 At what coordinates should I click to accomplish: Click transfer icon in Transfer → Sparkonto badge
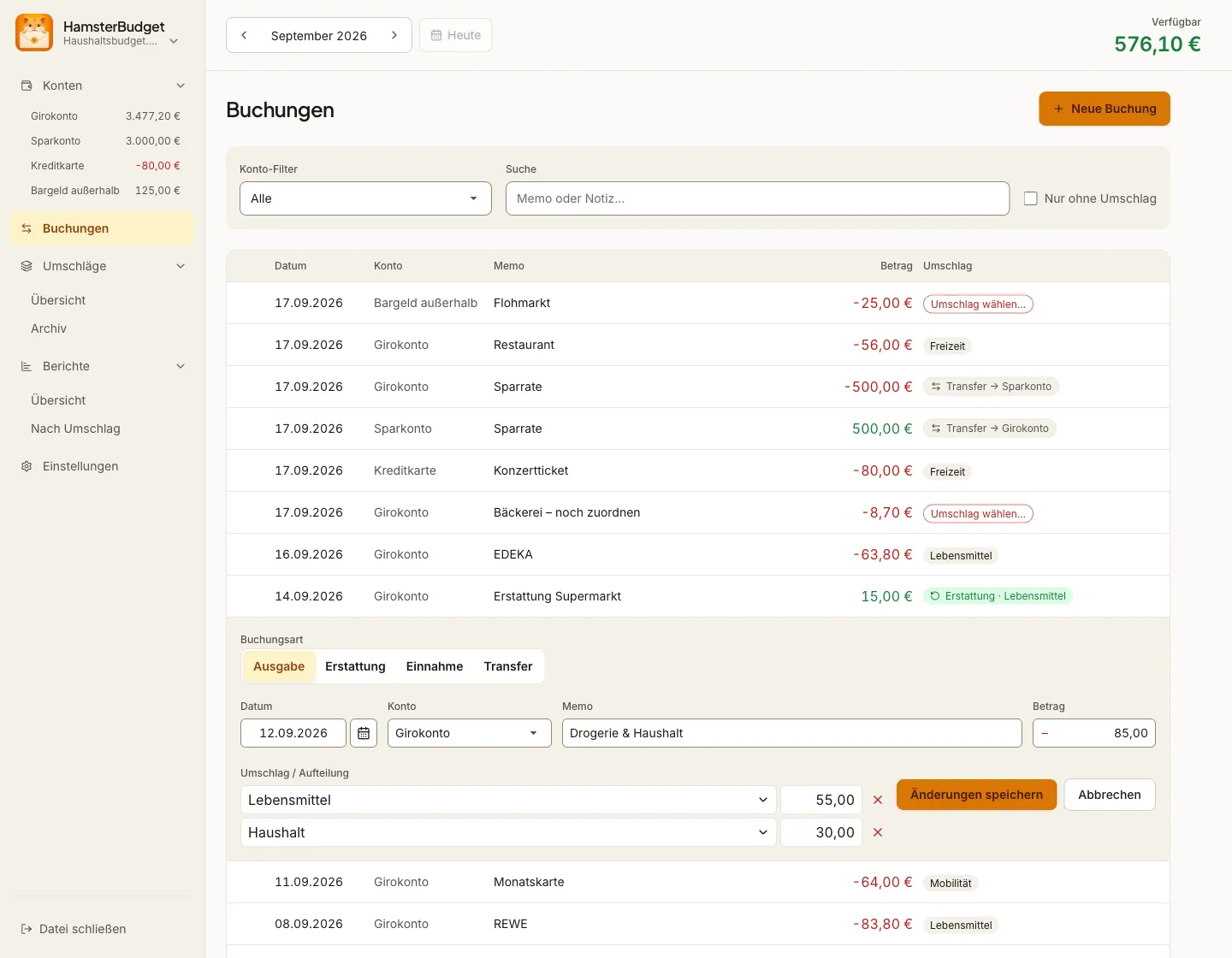coord(936,387)
